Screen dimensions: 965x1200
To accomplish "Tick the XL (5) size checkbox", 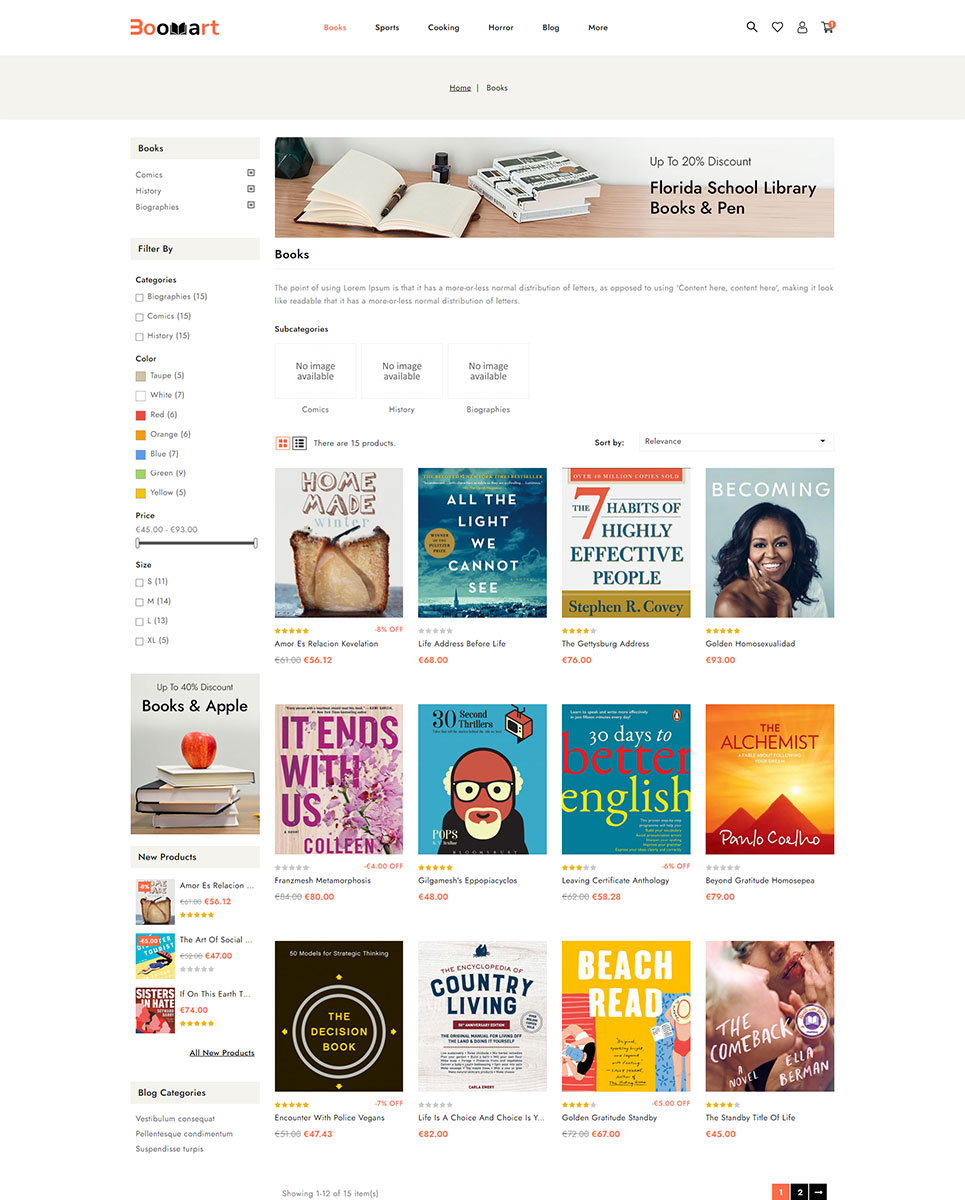I will click(x=139, y=641).
